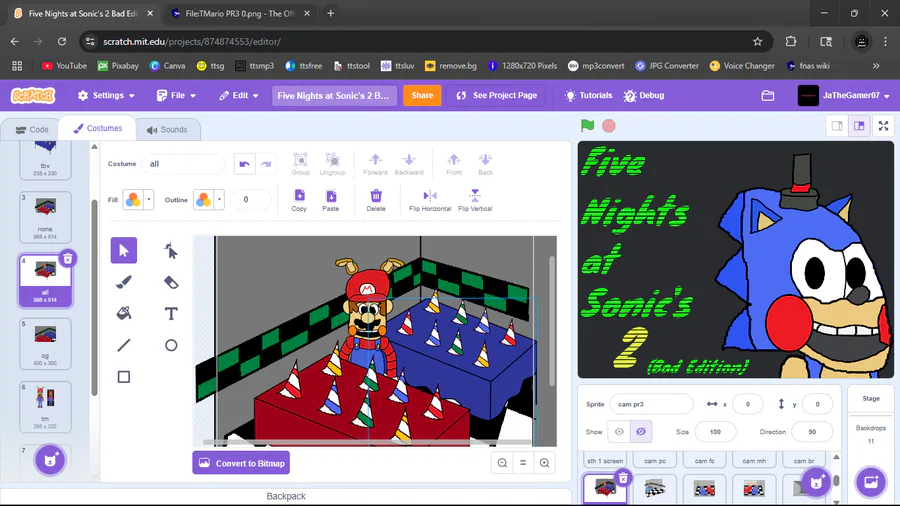This screenshot has height=506, width=900.
Task: Bring selection to Front
Action: [x=453, y=164]
